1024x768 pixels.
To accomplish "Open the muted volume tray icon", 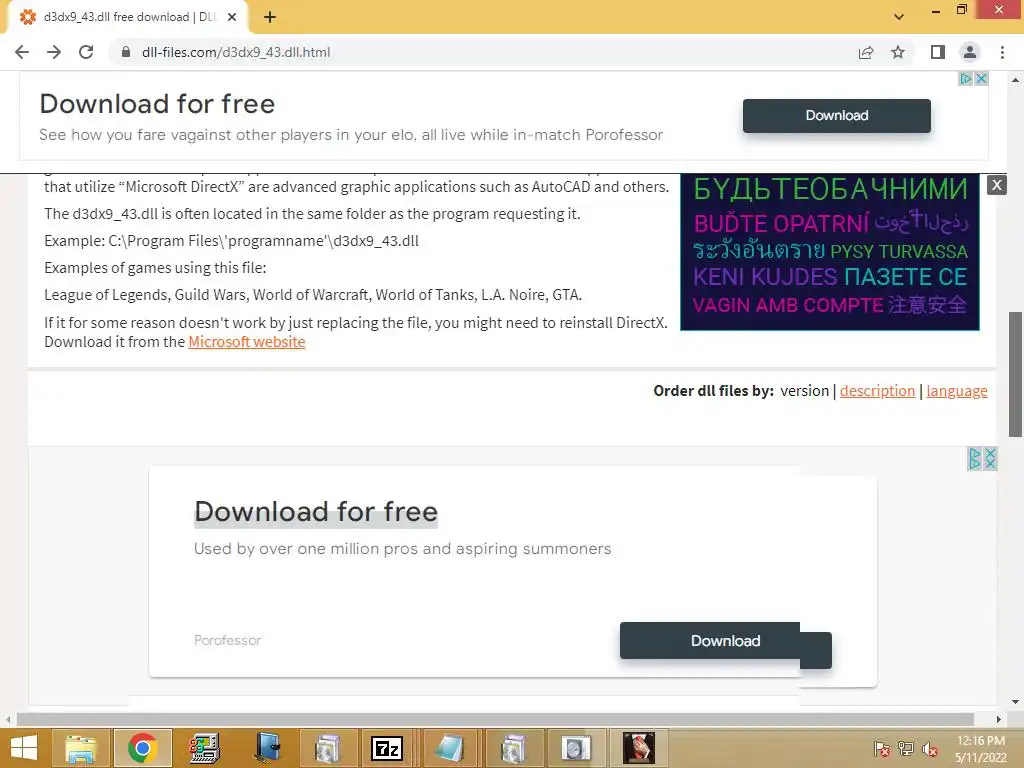I will tap(930, 749).
